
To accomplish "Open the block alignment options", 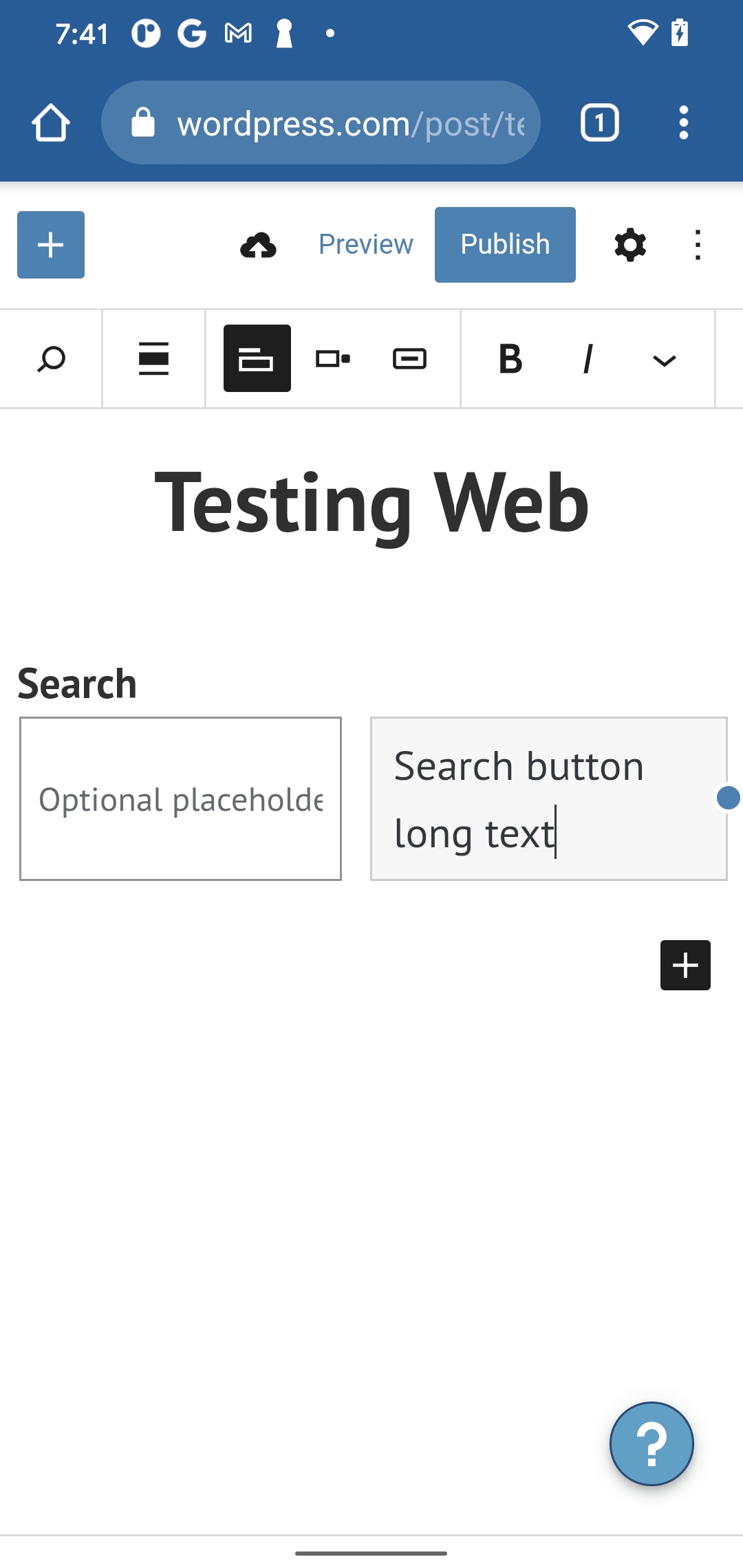I will [153, 358].
